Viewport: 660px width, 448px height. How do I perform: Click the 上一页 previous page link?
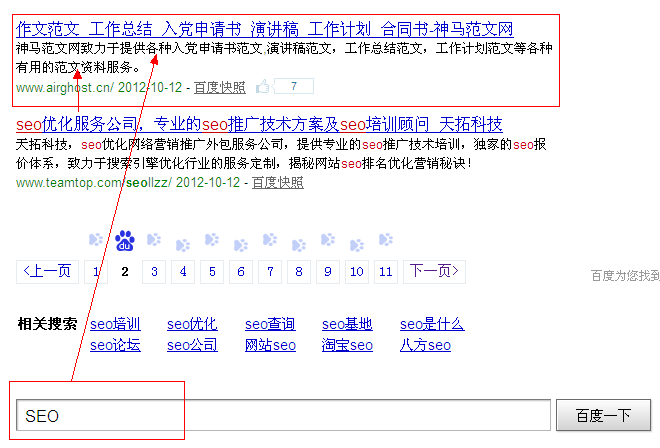coord(47,271)
